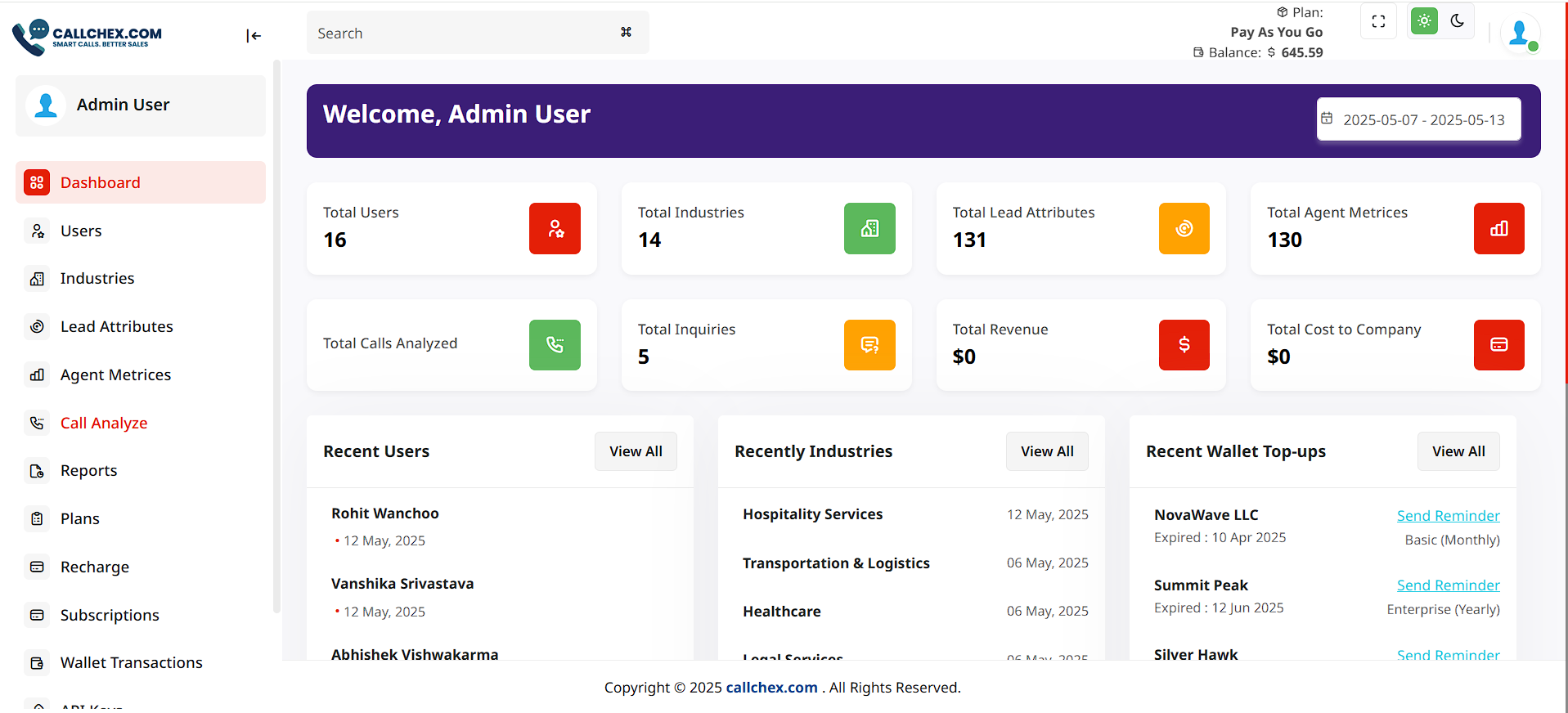
Task: Toggle fullscreen mode icon
Action: pyautogui.click(x=1378, y=21)
